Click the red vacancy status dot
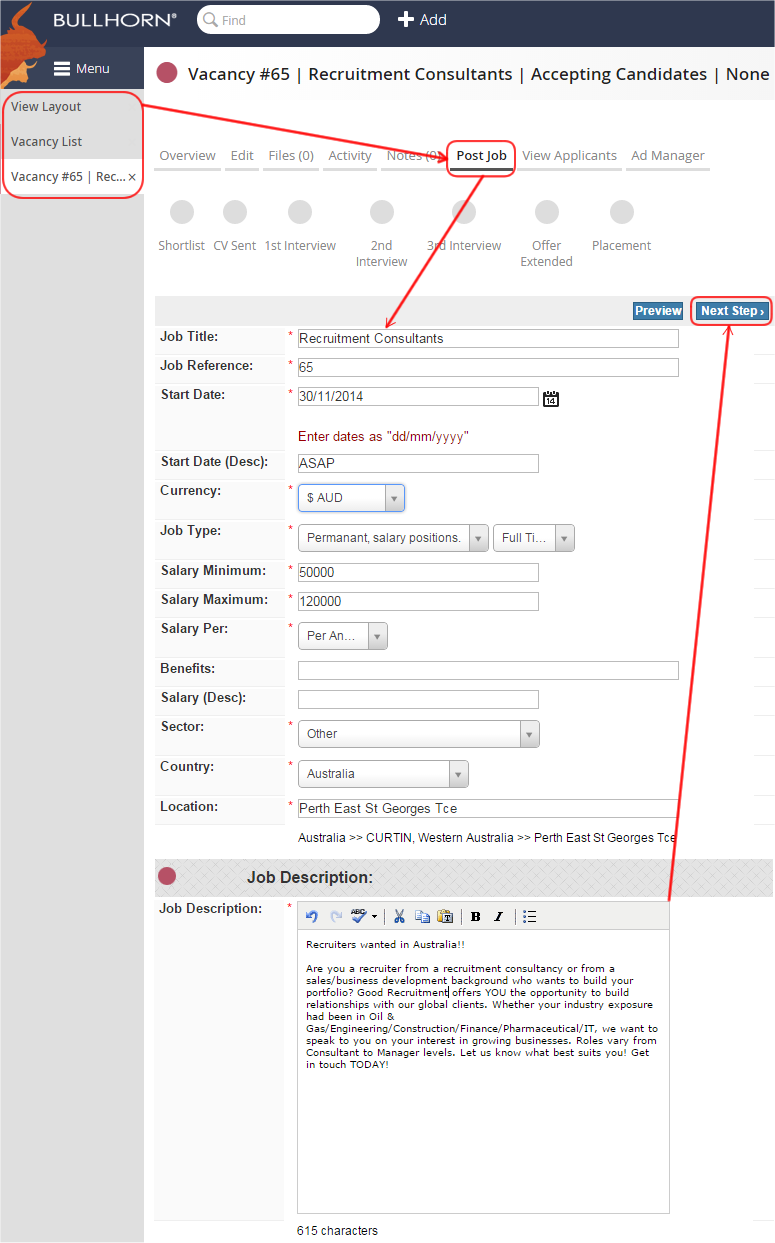This screenshot has height=1243, width=775. (168, 73)
